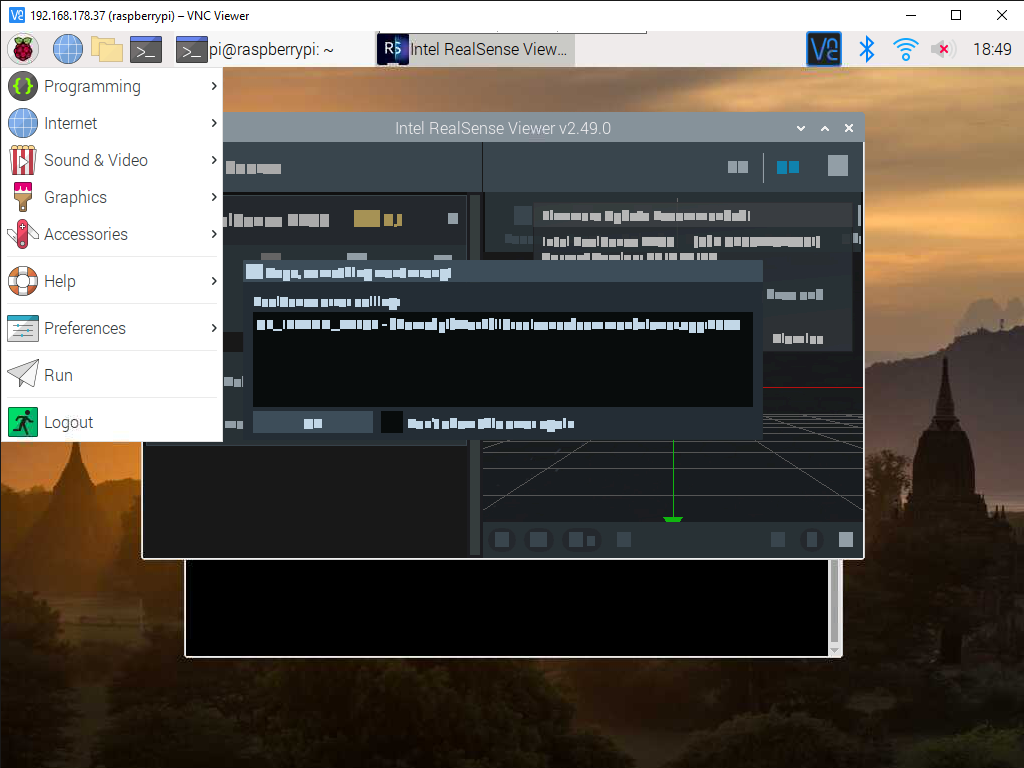Open the Sound & Video menu entry

click(112, 160)
